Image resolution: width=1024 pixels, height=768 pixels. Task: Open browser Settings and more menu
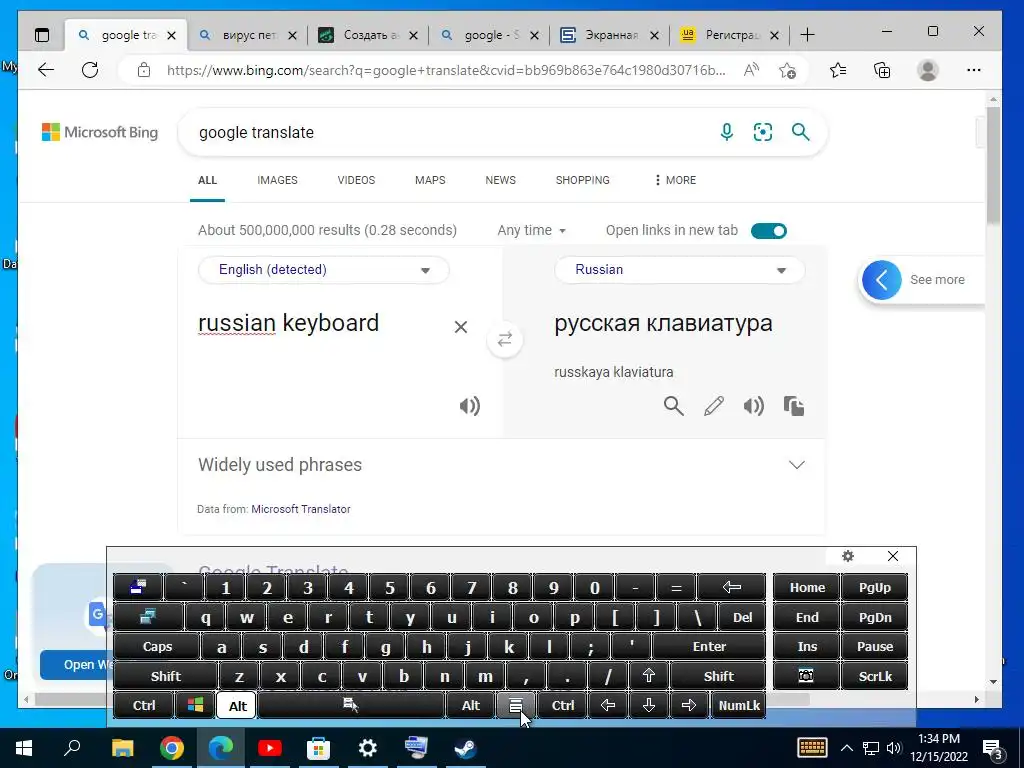pos(974,70)
